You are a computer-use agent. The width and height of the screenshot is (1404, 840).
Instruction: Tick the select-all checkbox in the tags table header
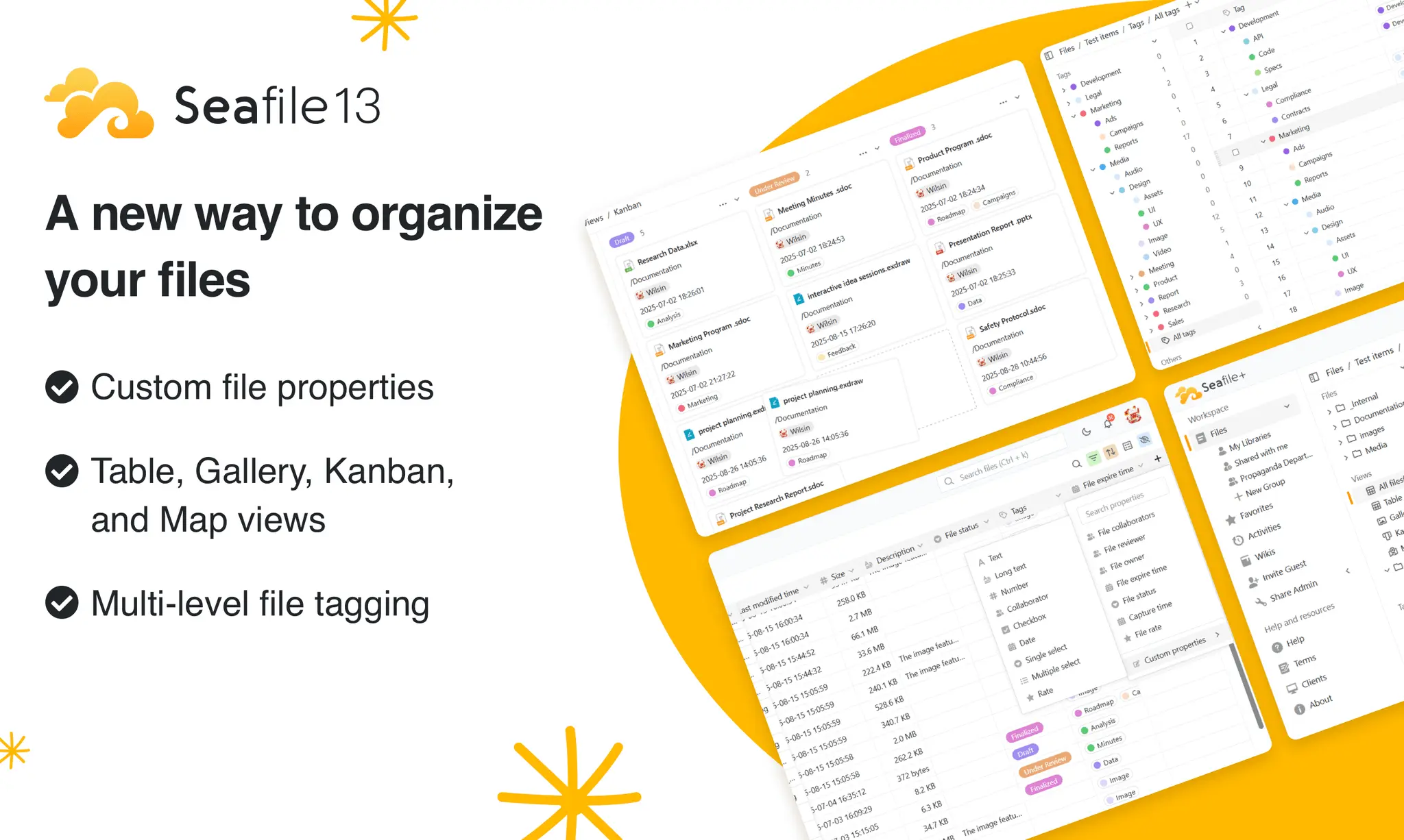tap(1189, 26)
